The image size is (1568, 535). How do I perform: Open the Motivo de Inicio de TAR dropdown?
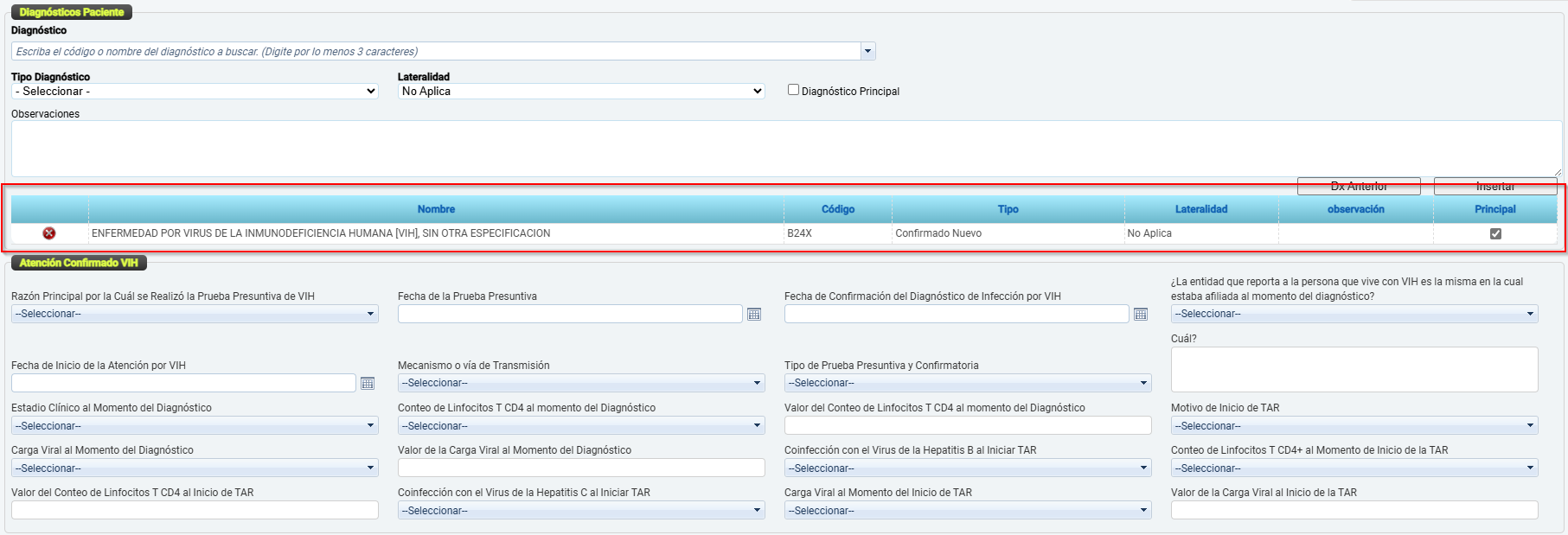point(1354,425)
